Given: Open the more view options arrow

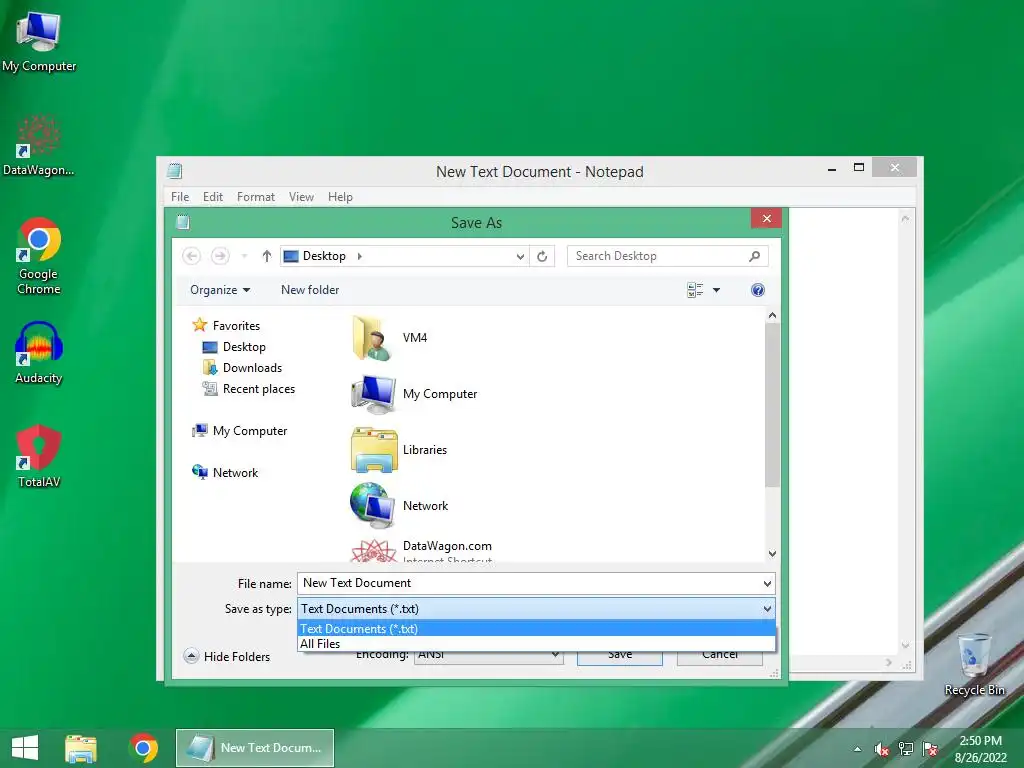Looking at the screenshot, I should [716, 290].
